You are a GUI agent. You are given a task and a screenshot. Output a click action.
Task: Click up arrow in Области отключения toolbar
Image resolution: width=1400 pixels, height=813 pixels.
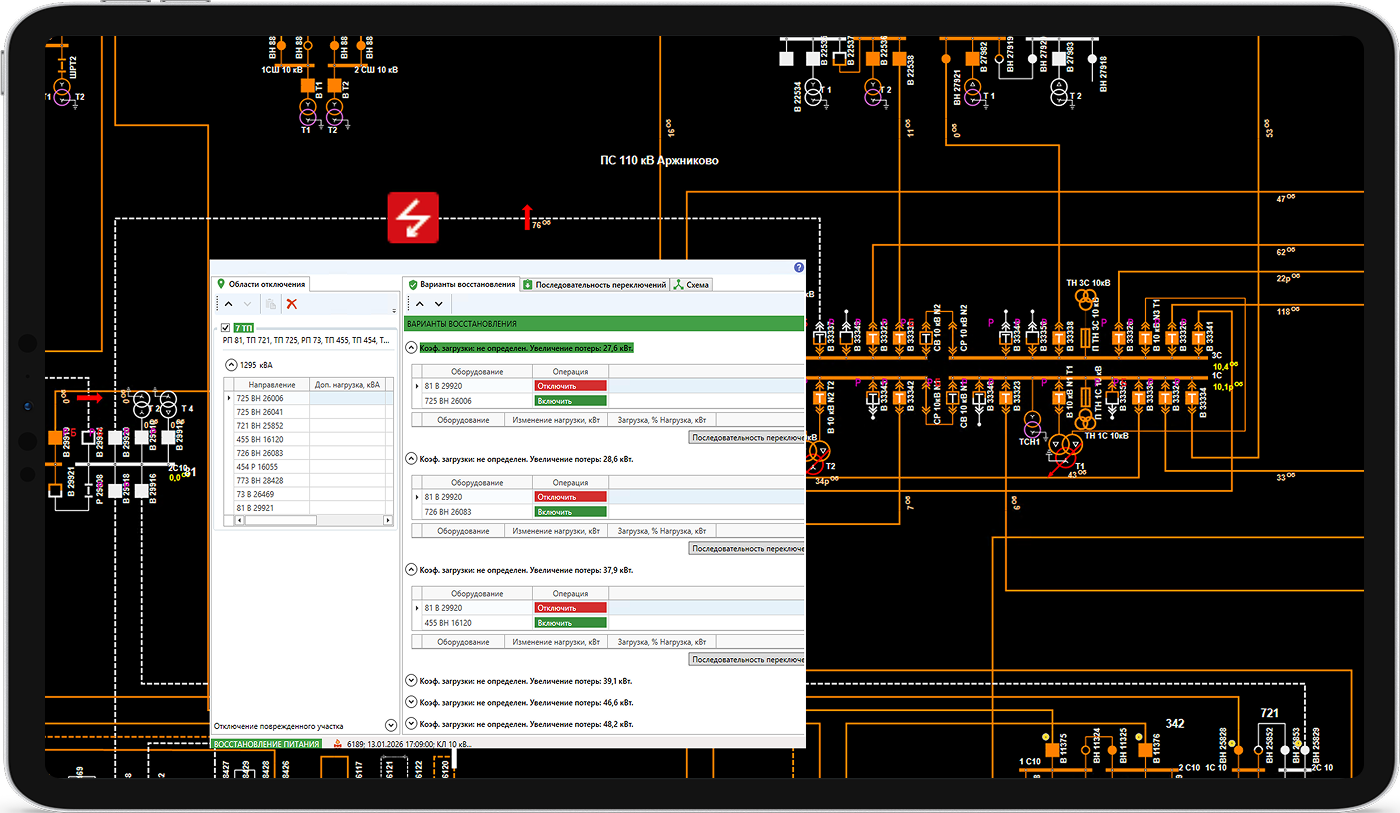point(227,304)
